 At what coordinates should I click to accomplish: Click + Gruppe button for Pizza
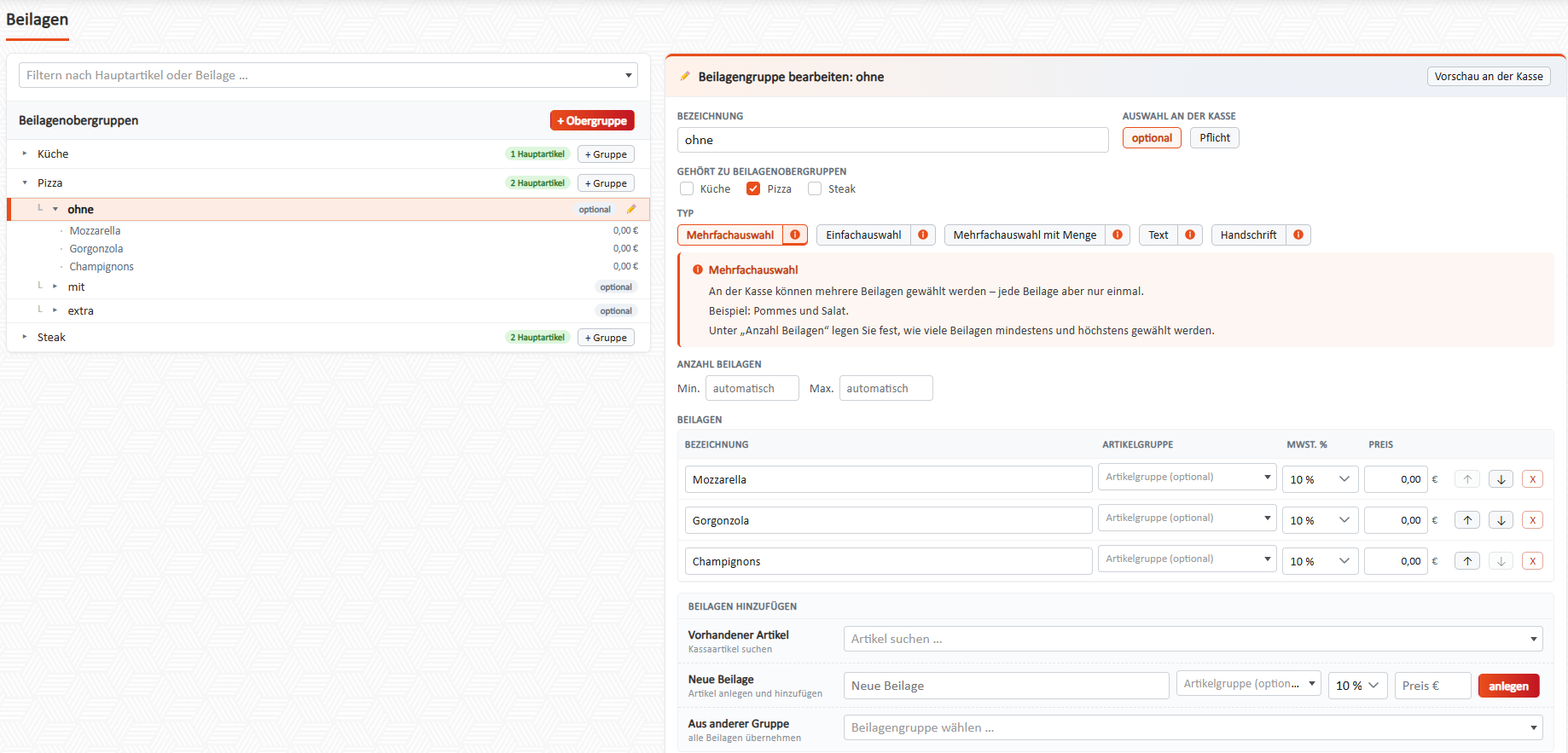[x=606, y=183]
